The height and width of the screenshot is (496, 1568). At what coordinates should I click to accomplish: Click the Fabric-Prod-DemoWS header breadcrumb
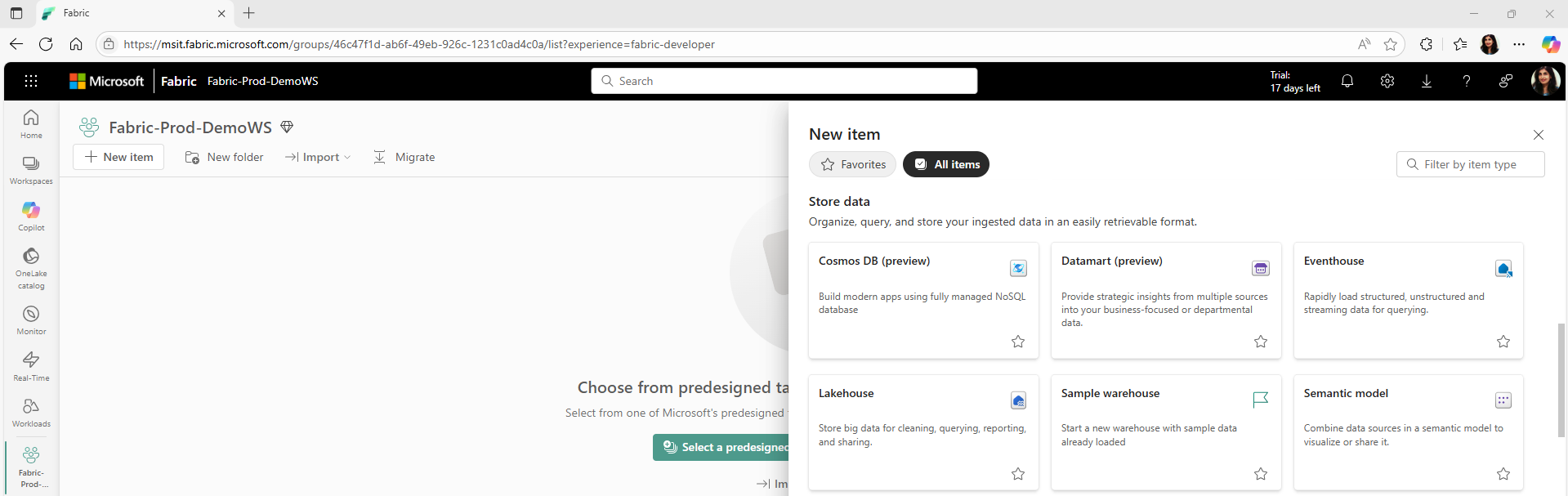[x=262, y=81]
